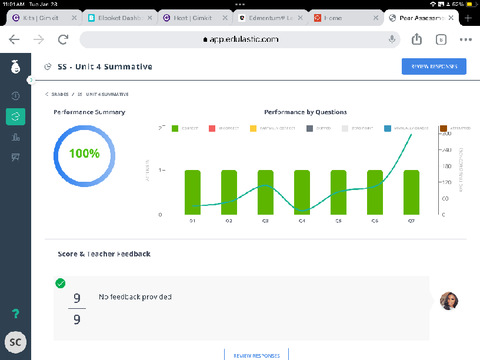The image size is (480, 360).
Task: Close the Host | Gimkit tab
Action: 225,18
